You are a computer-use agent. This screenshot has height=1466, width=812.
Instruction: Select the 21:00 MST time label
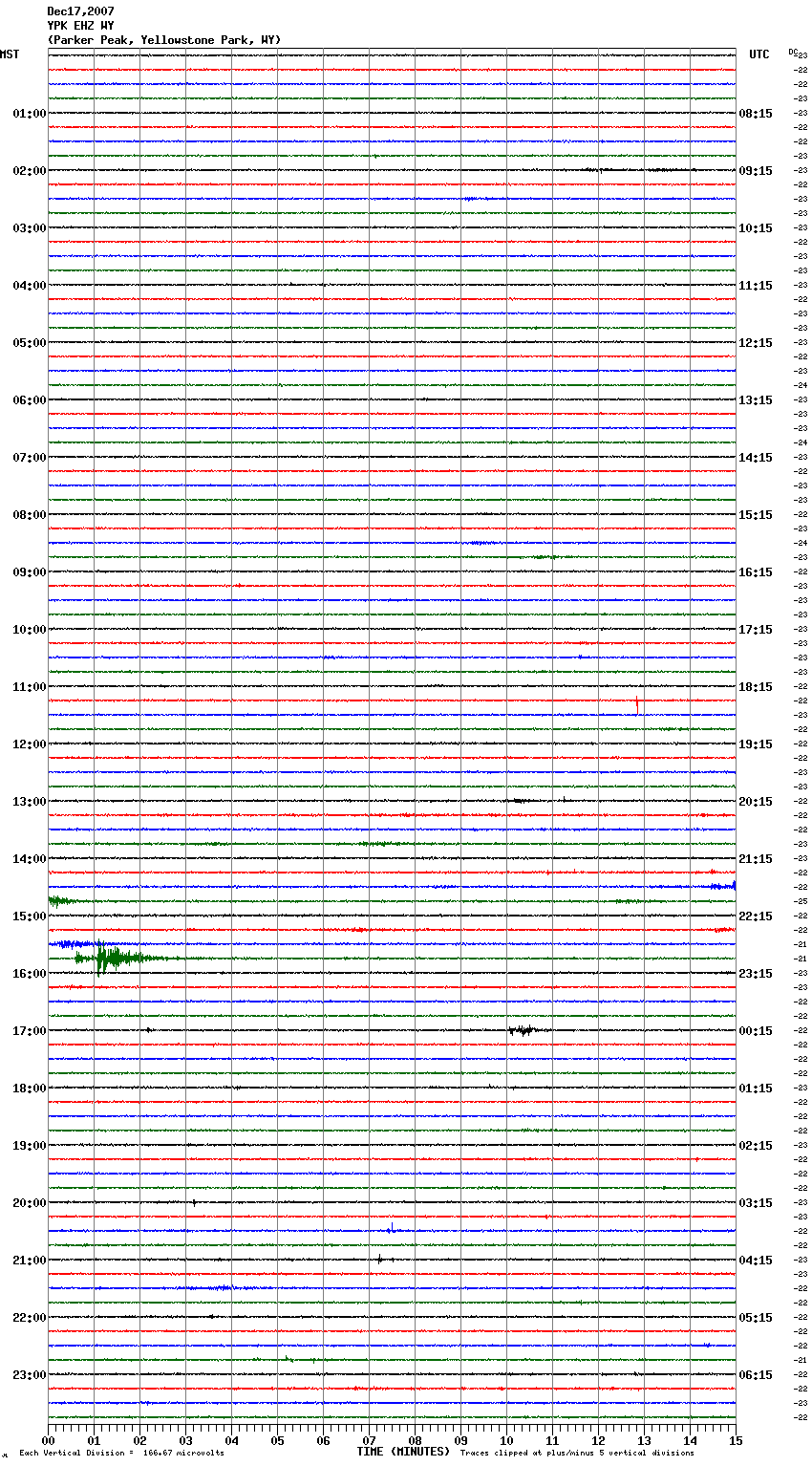point(29,1261)
